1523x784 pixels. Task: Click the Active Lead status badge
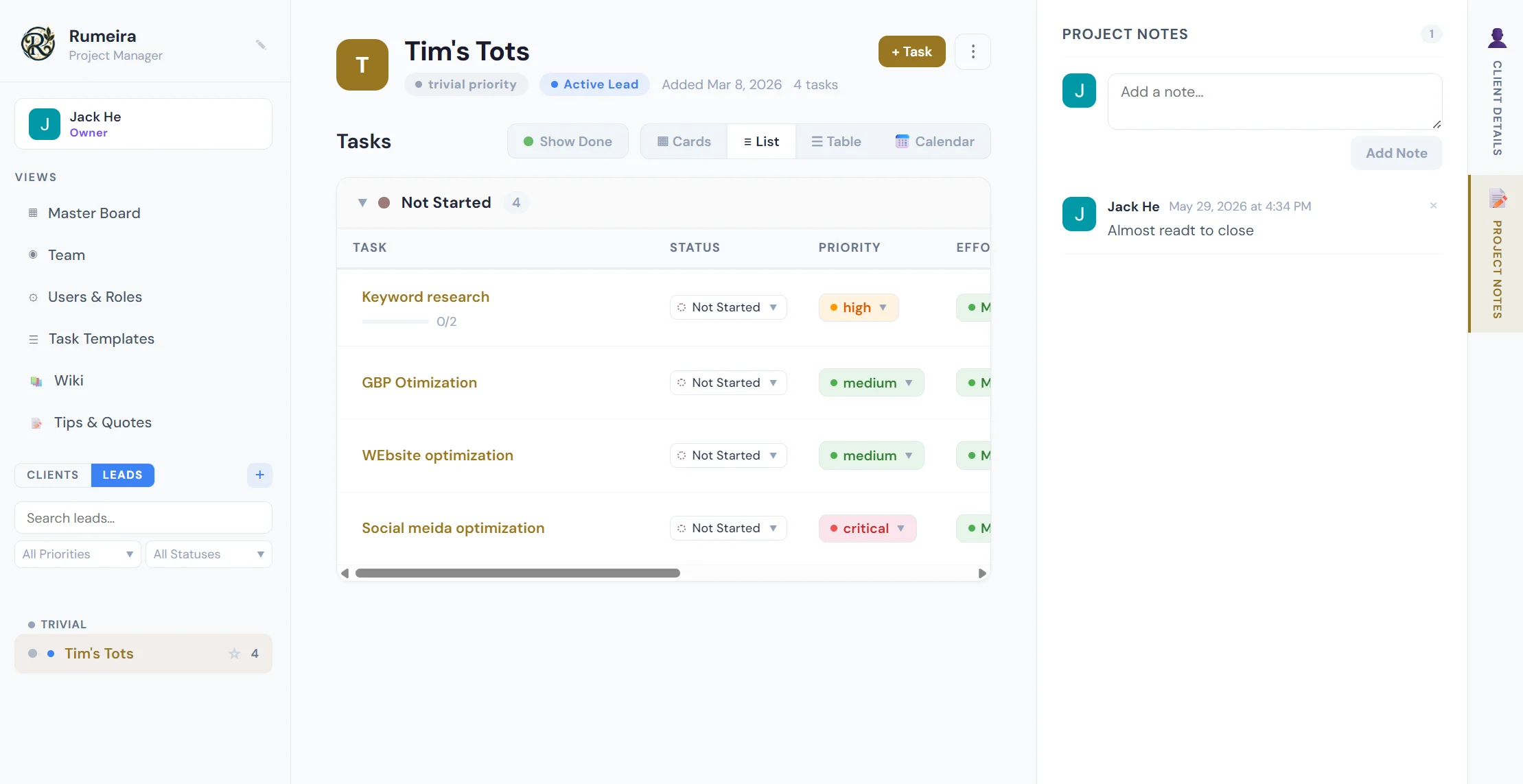(594, 84)
